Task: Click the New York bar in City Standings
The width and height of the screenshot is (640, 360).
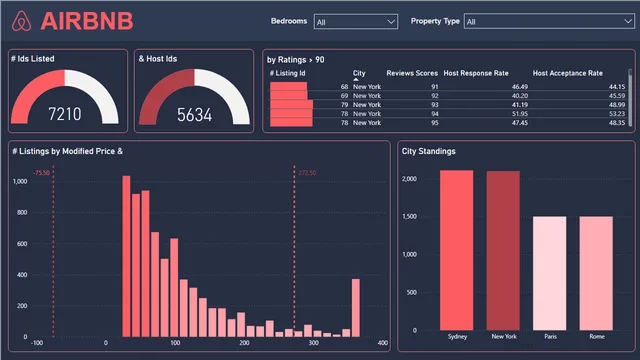Action: coord(503,251)
